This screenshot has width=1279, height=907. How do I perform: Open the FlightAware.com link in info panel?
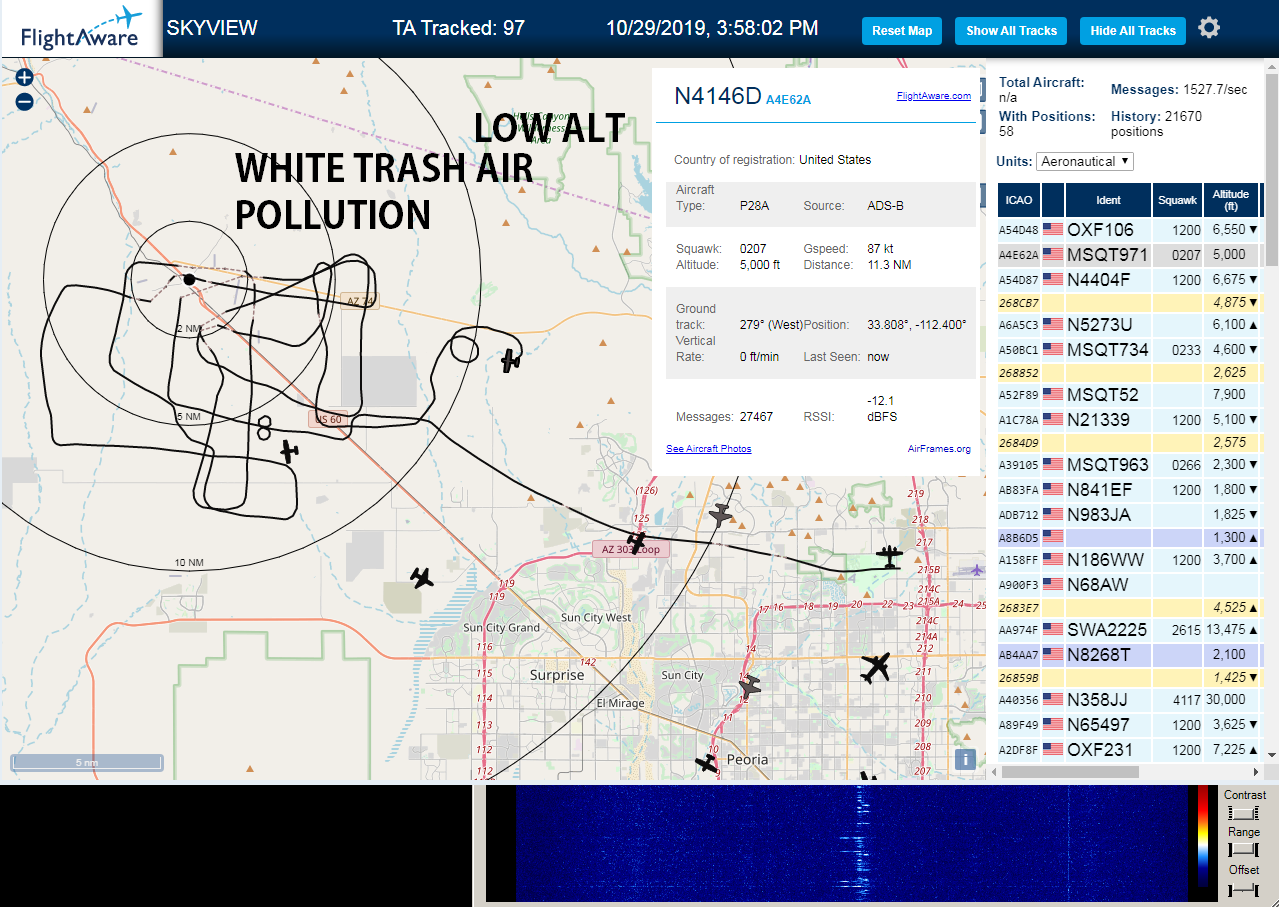[x=934, y=96]
